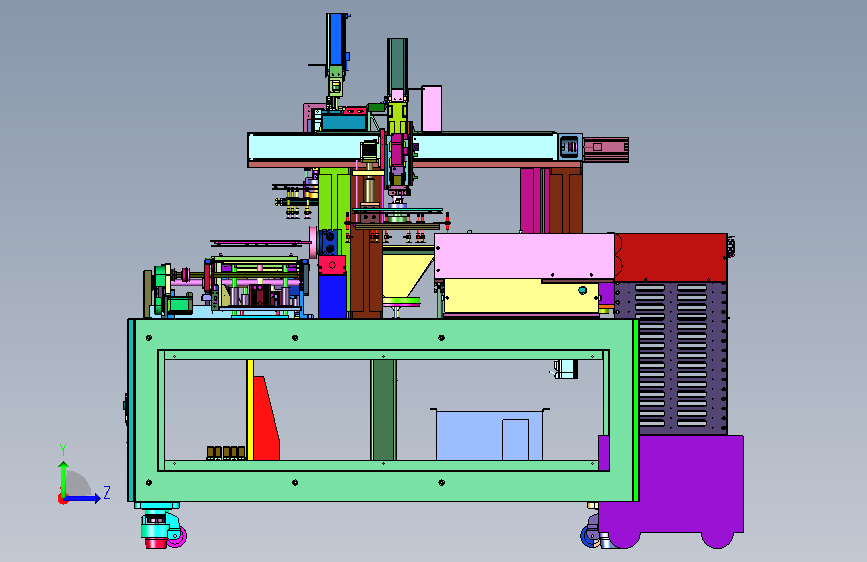Click the Y axis label on the triad
867x562 pixels.
pos(63,450)
